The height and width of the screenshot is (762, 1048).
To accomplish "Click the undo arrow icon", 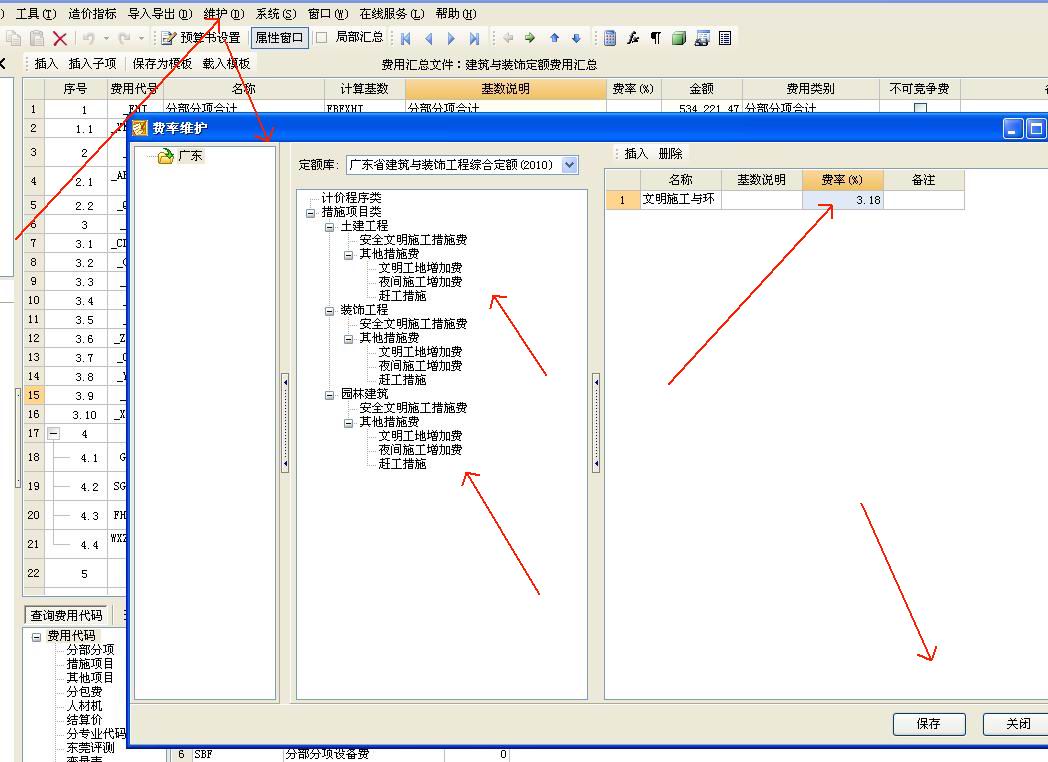I will (x=89, y=38).
